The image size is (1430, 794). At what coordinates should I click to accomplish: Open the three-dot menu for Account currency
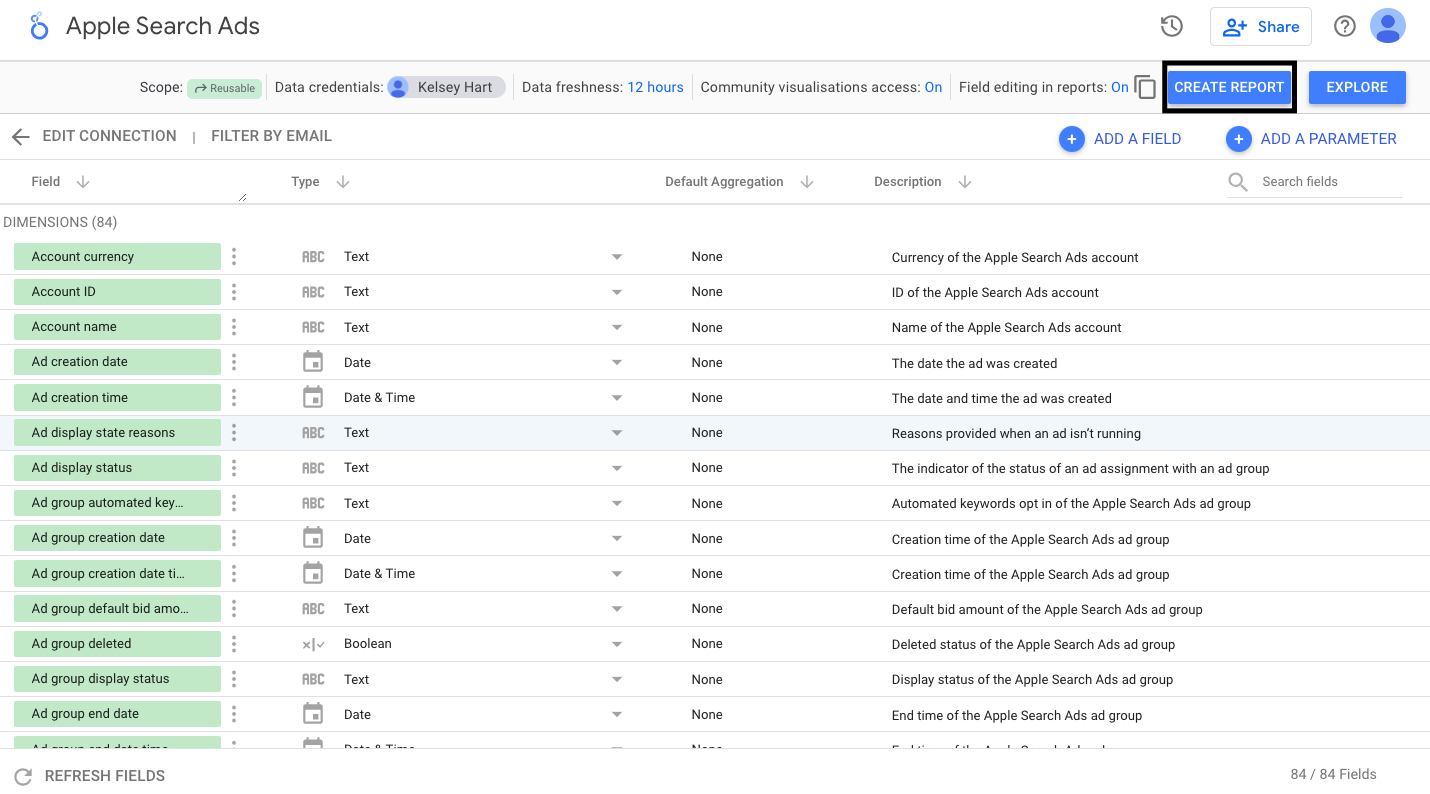click(234, 257)
